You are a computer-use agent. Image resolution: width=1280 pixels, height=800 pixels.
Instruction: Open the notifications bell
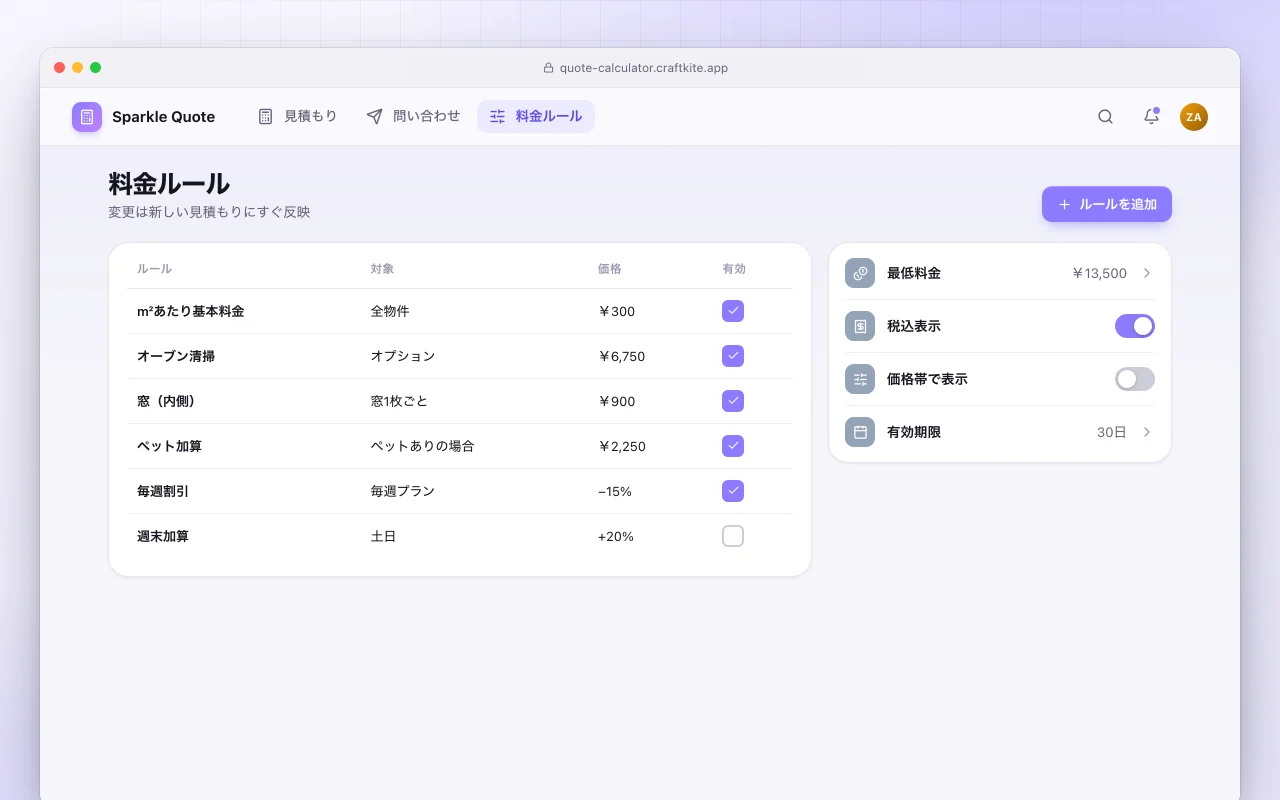coord(1151,117)
